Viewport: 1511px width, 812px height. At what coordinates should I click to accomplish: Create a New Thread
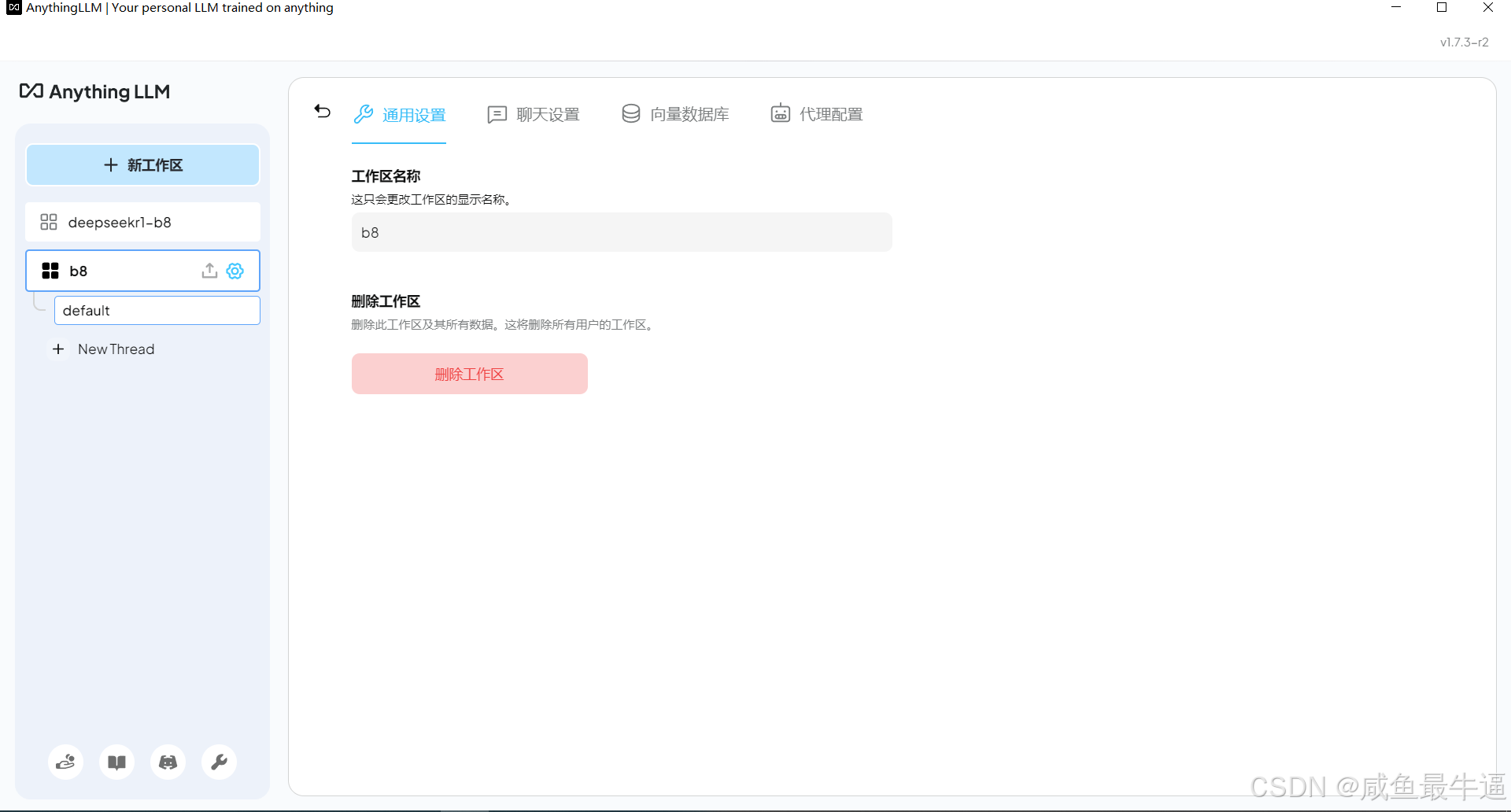(x=116, y=349)
